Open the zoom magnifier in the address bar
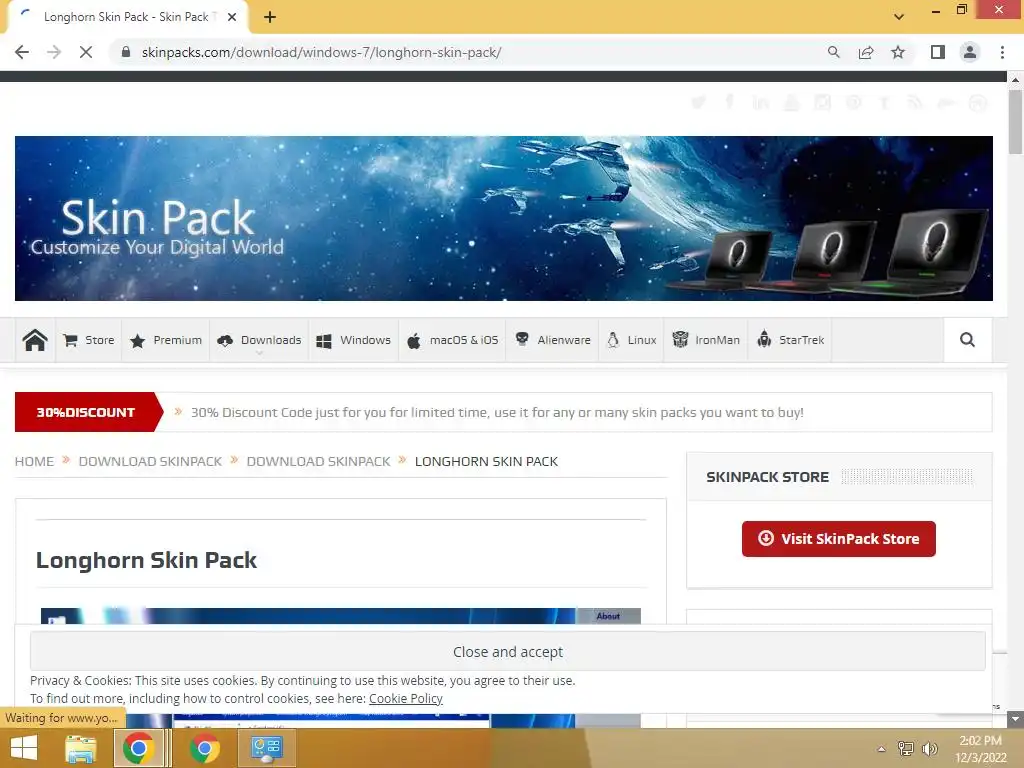The height and width of the screenshot is (768, 1024). click(x=833, y=52)
